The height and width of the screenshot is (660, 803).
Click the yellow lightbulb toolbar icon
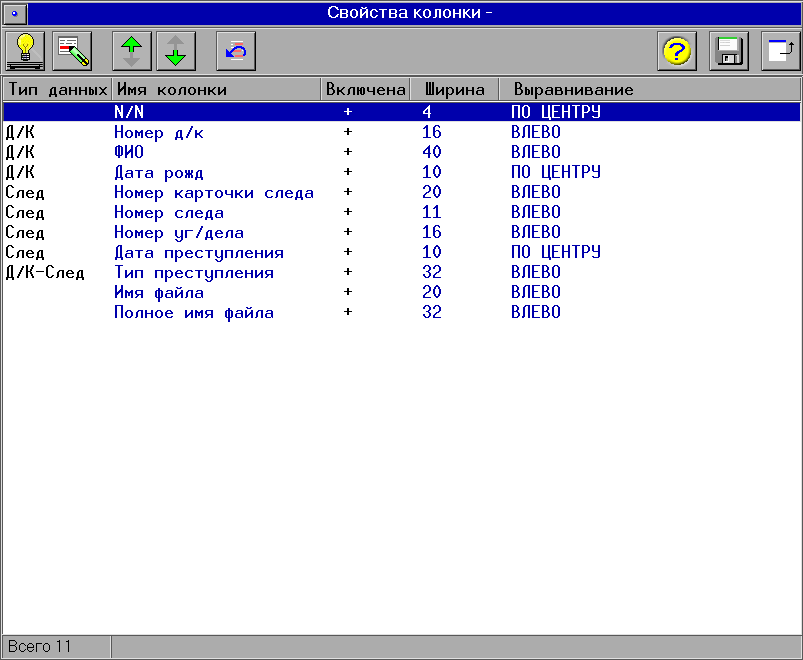(25, 51)
